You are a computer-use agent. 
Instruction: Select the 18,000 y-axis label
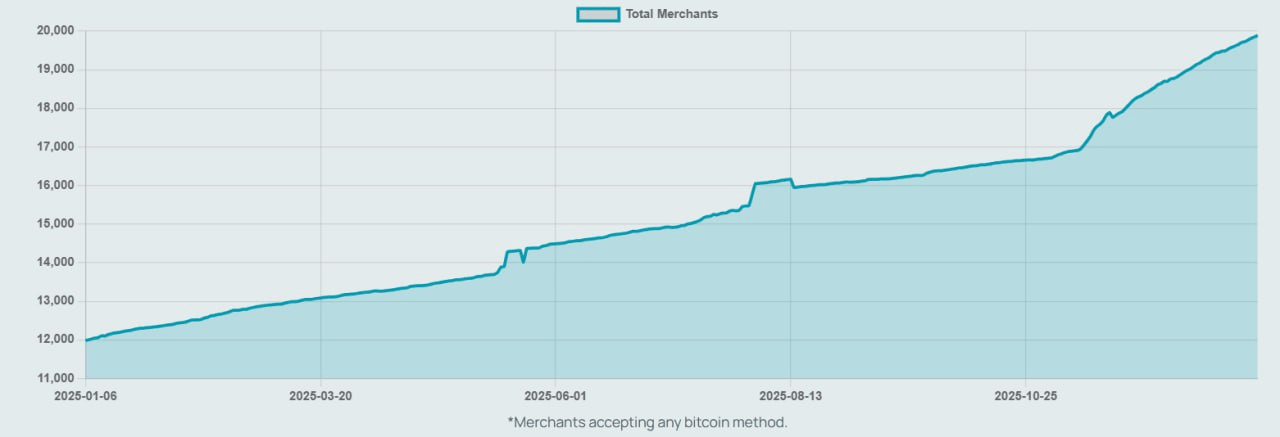[x=56, y=108]
